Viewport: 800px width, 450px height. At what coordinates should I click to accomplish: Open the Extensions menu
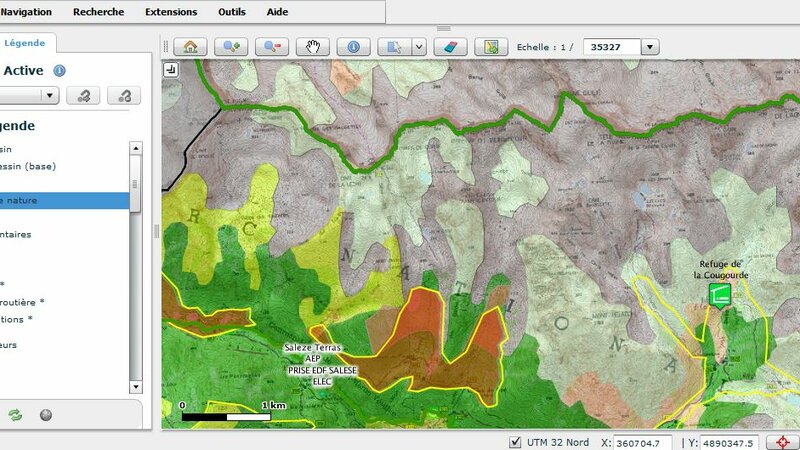tap(171, 12)
